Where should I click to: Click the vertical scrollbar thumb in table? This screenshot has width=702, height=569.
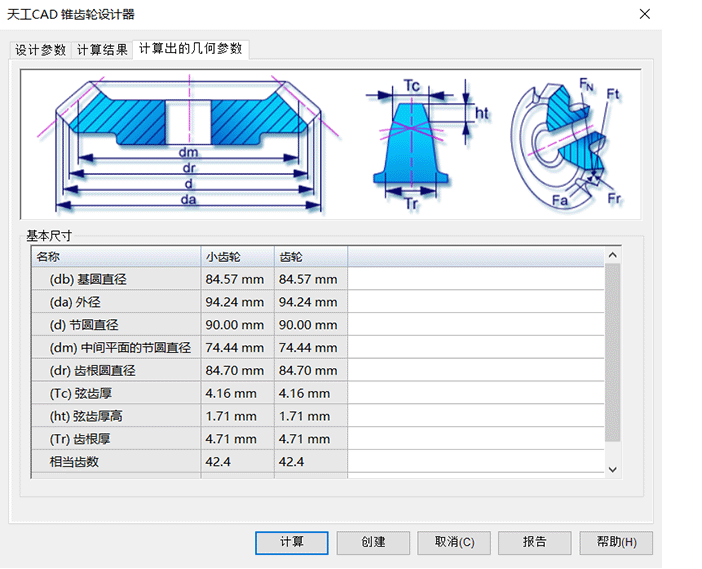pyautogui.click(x=612, y=352)
